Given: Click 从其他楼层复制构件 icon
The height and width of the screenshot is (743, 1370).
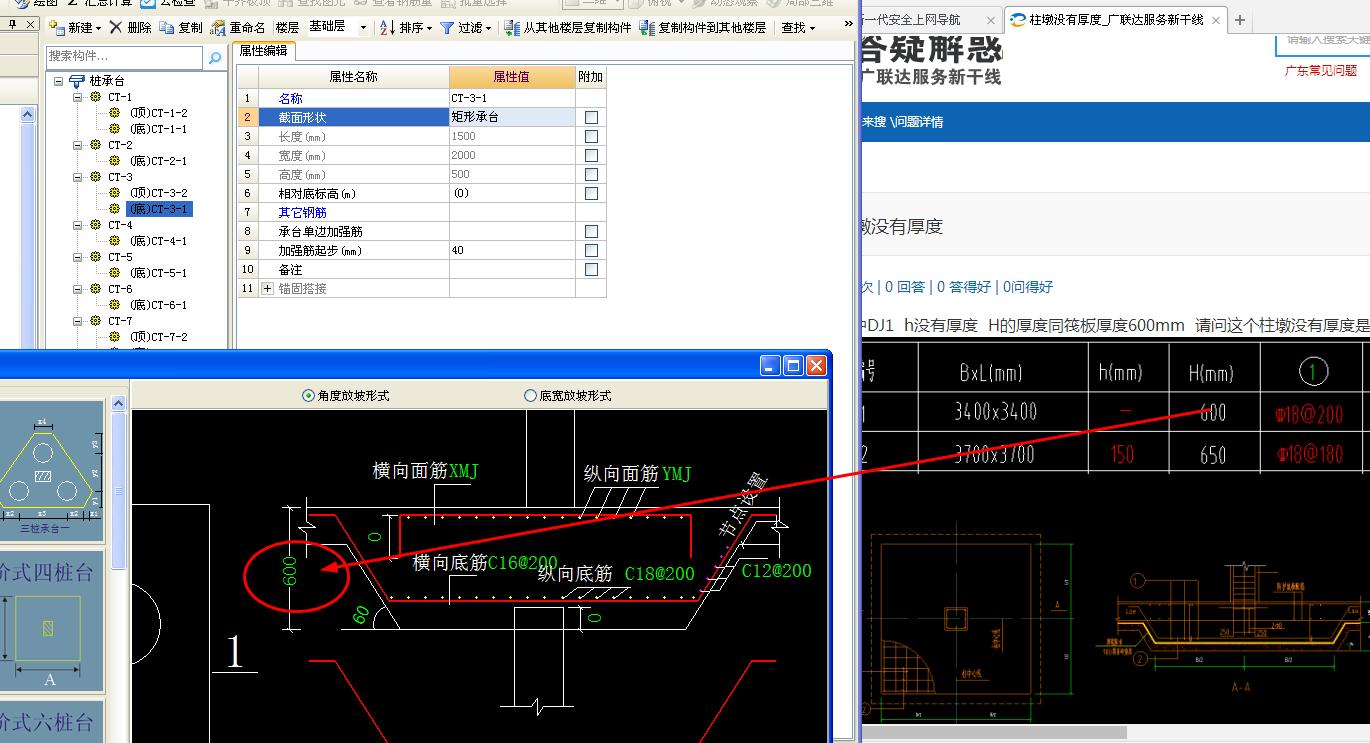Looking at the screenshot, I should (512, 28).
